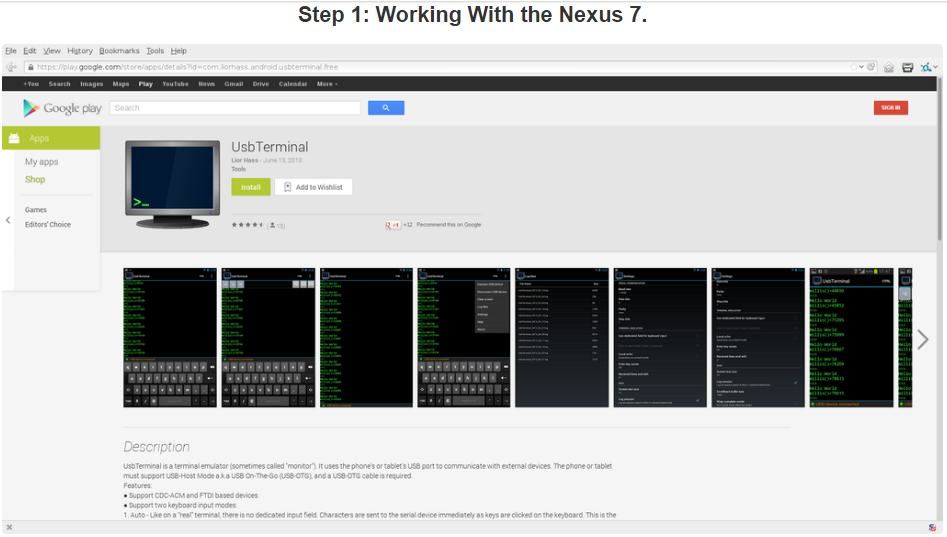947x537 pixels.
Task: Open bookmark star dropdown arrow
Action: tap(861, 67)
